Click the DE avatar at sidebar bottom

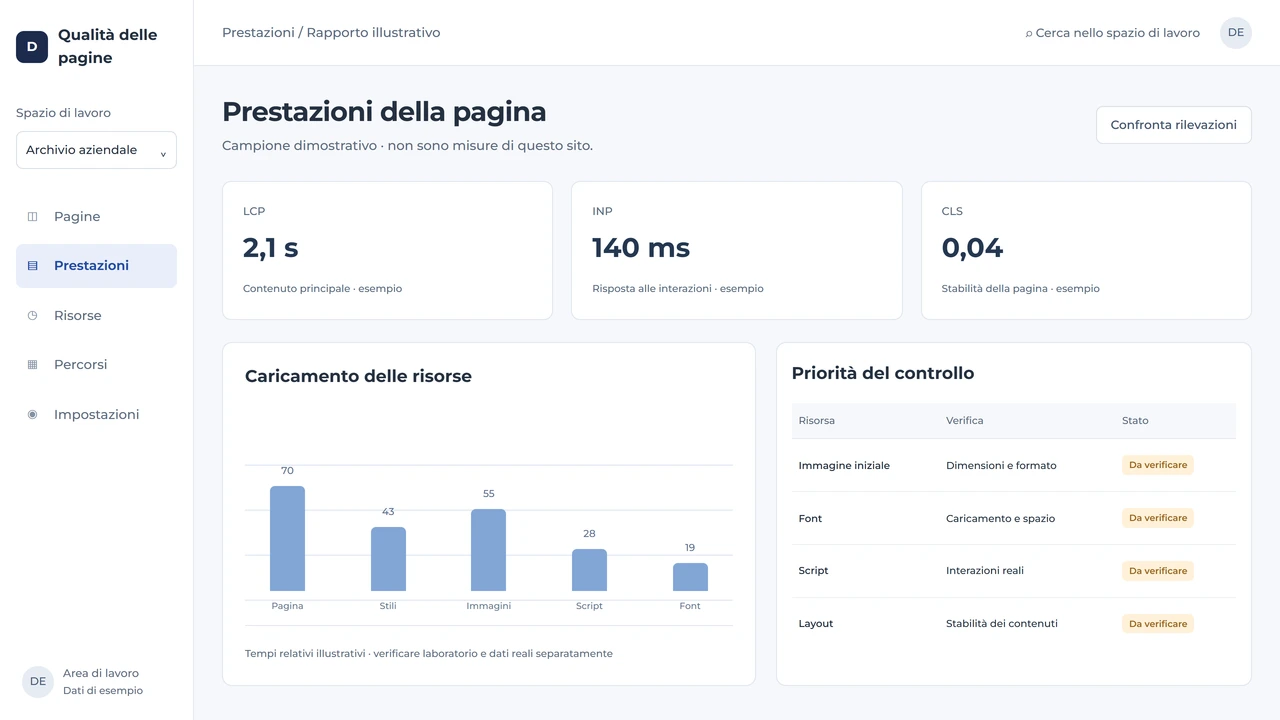38,682
